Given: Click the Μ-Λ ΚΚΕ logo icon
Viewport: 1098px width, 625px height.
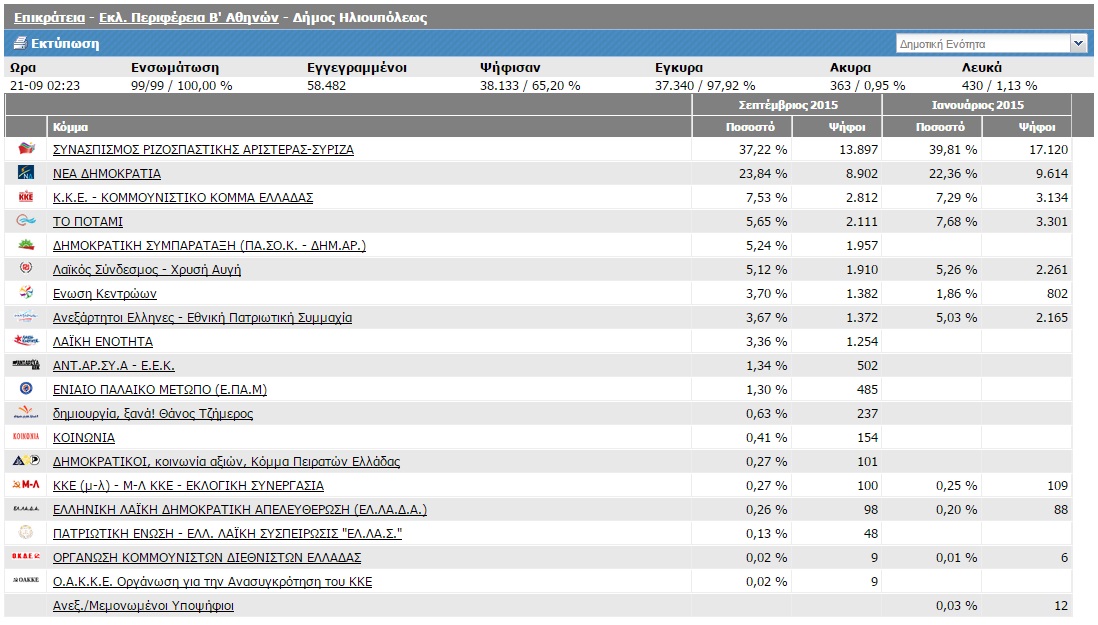Looking at the screenshot, I should point(26,484).
